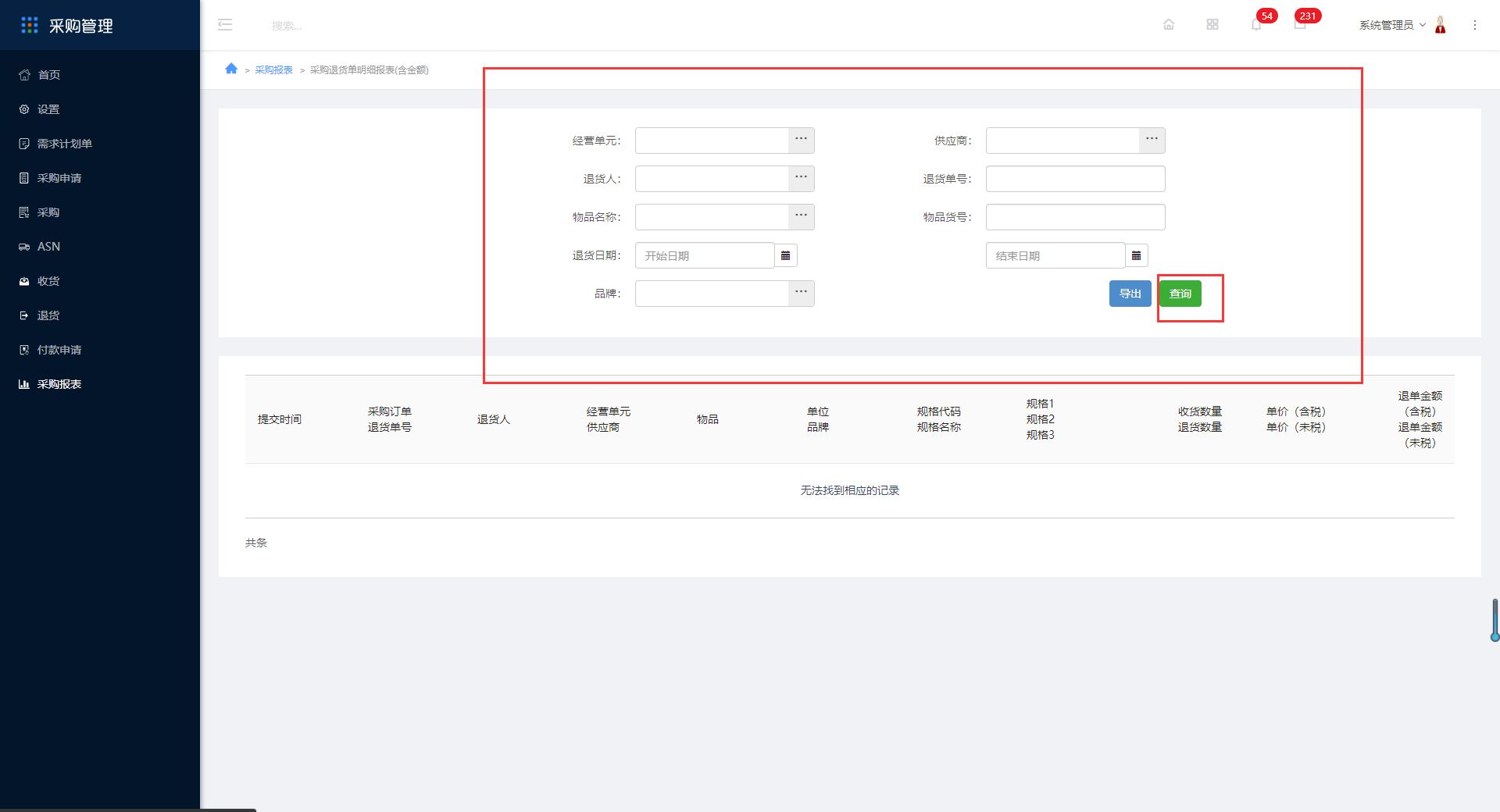Open the vertical three-dot more menu

pyautogui.click(x=1475, y=25)
